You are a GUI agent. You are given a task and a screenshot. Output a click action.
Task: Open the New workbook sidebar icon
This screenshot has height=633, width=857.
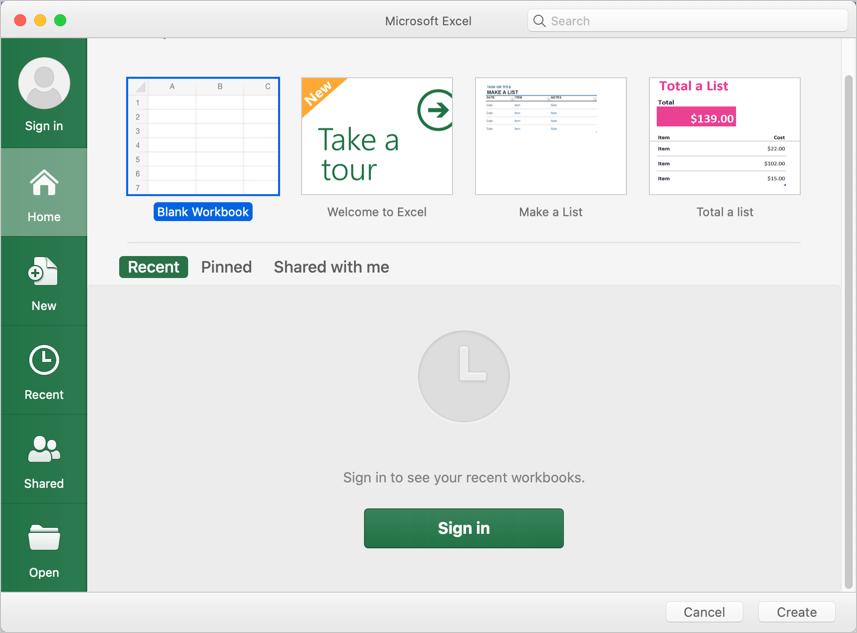44,272
